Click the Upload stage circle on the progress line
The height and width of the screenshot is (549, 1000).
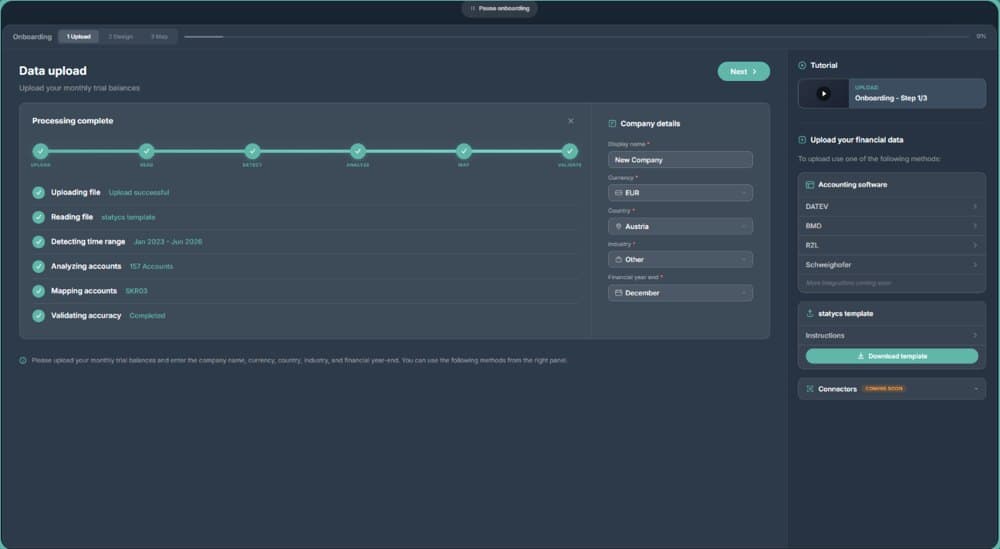click(x=40, y=151)
